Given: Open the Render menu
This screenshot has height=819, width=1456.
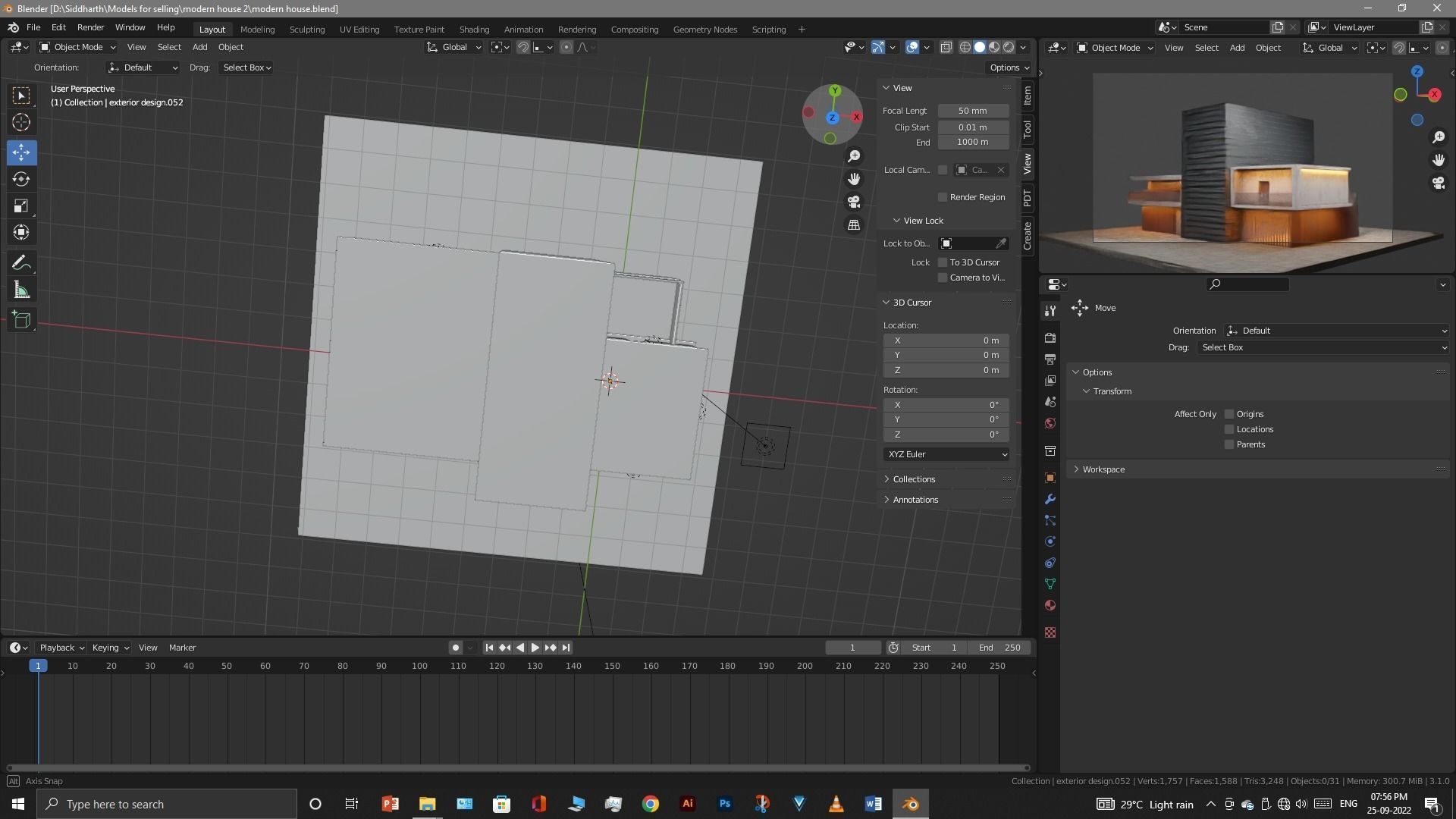Looking at the screenshot, I should coord(90,27).
